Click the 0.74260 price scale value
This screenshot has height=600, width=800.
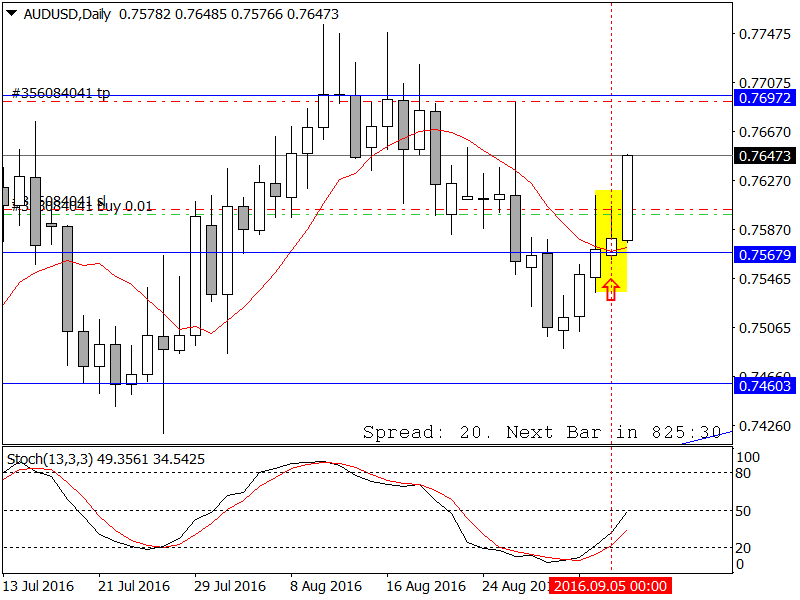point(765,426)
